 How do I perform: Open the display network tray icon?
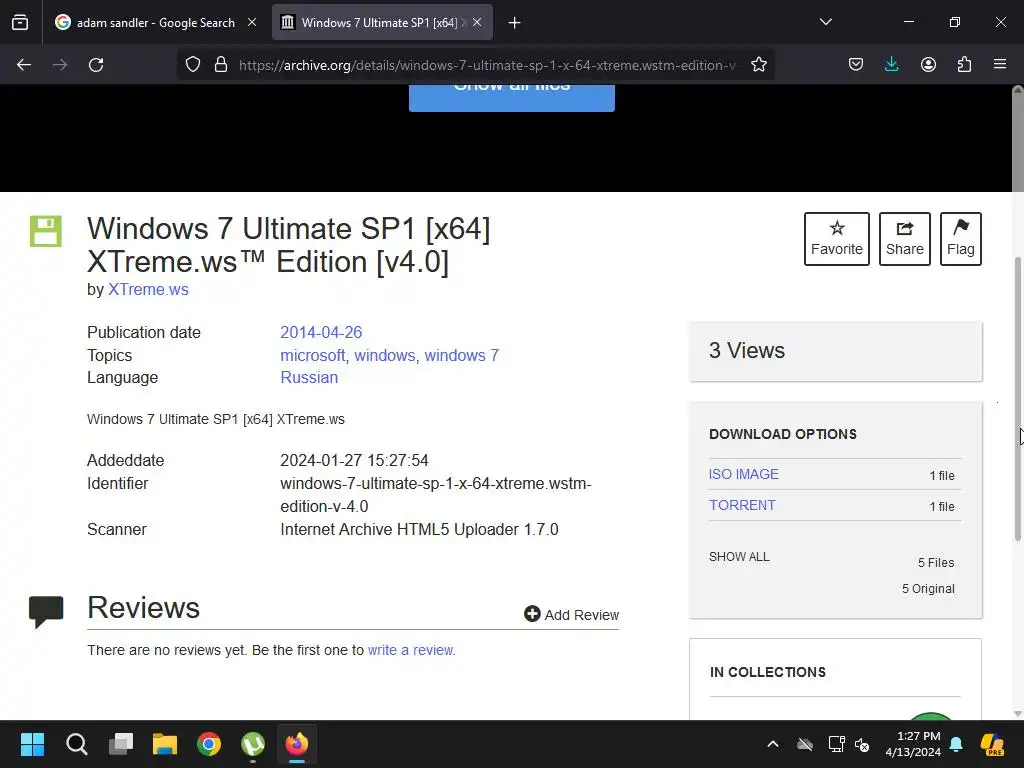click(x=836, y=744)
